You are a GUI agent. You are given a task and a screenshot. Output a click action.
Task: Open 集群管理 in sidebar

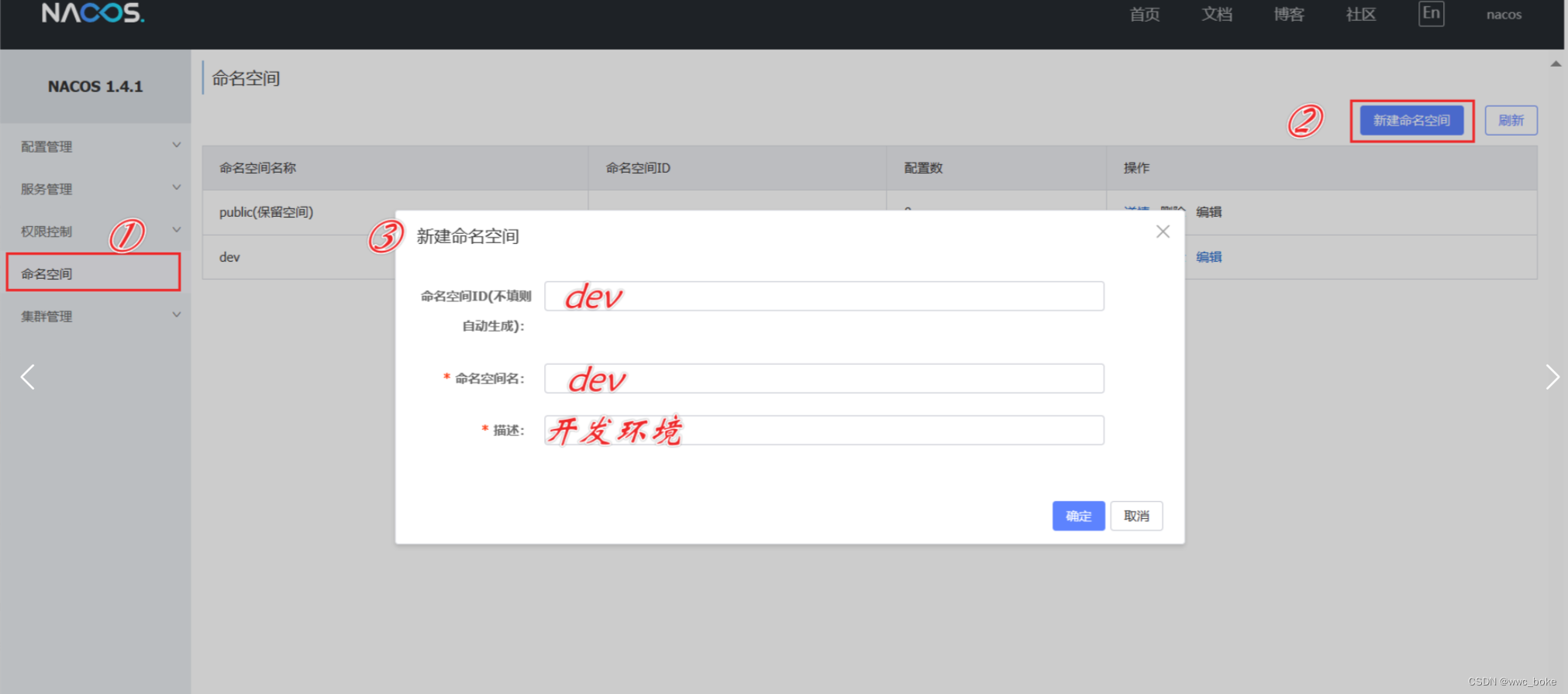tap(47, 316)
